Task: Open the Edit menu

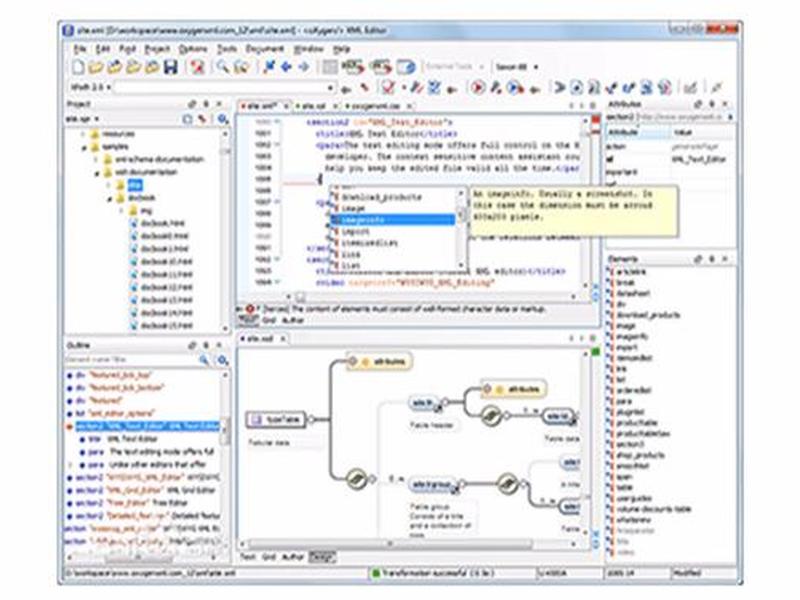Action: [103, 49]
